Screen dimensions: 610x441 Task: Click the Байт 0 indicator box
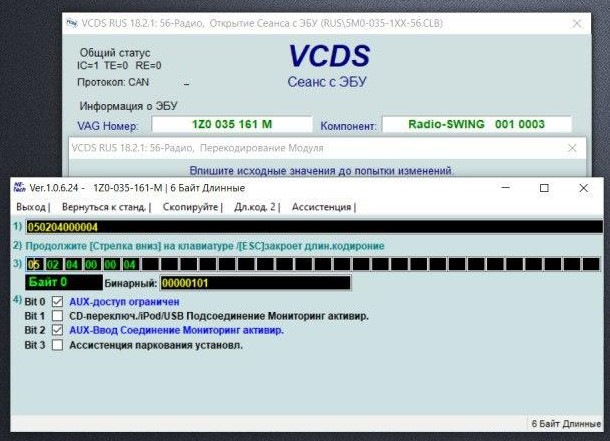click(x=64, y=282)
